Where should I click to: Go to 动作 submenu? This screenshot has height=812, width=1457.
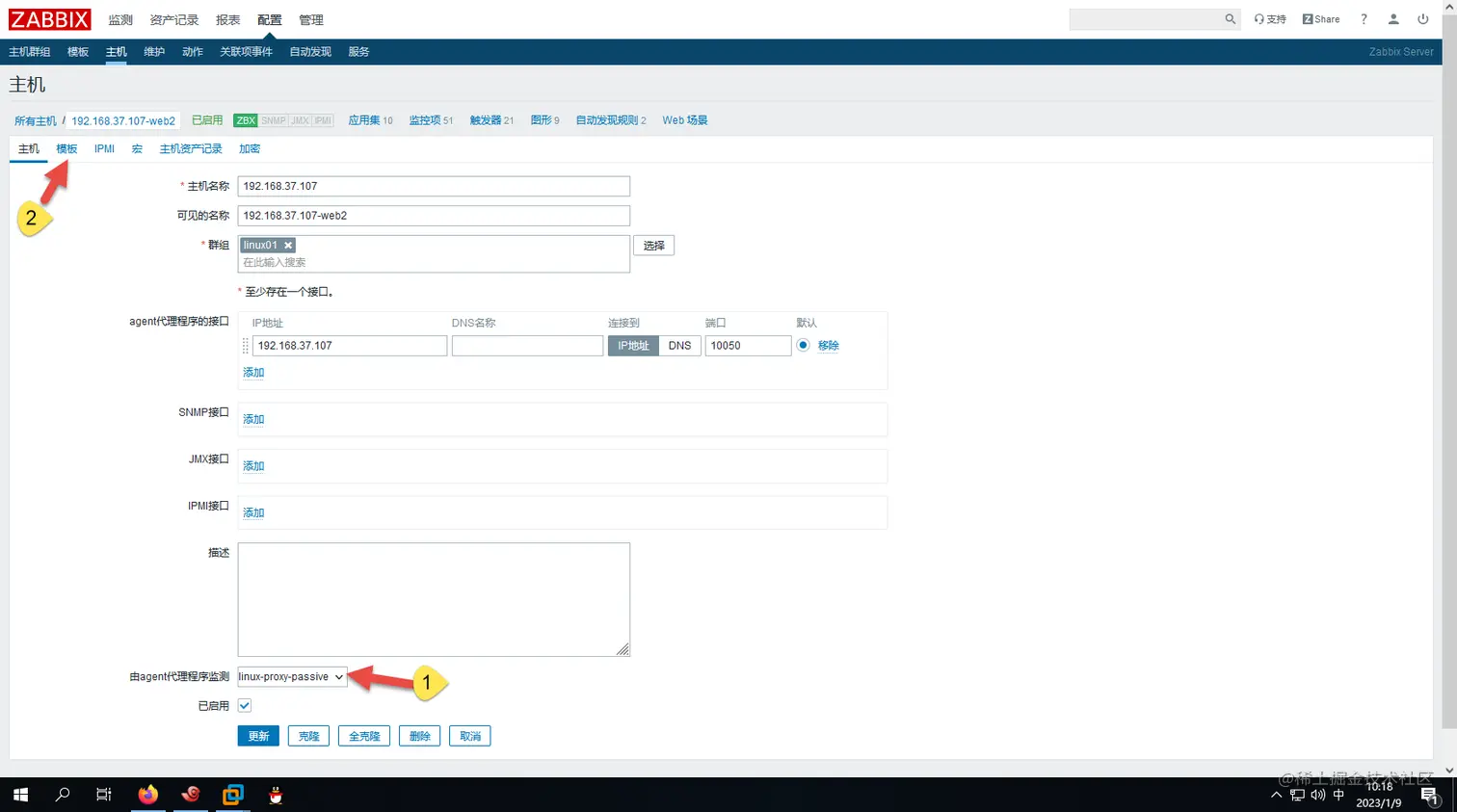[193, 52]
